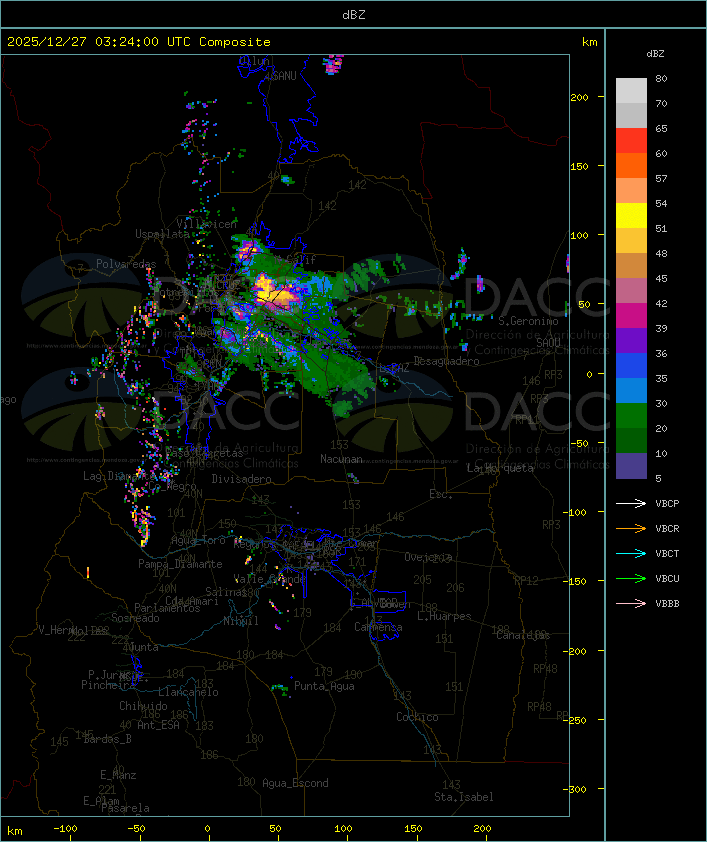707x842 pixels.
Task: Click the timestamp '2025/12/27 03:24:00 UTC Composite'
Action: coord(139,41)
